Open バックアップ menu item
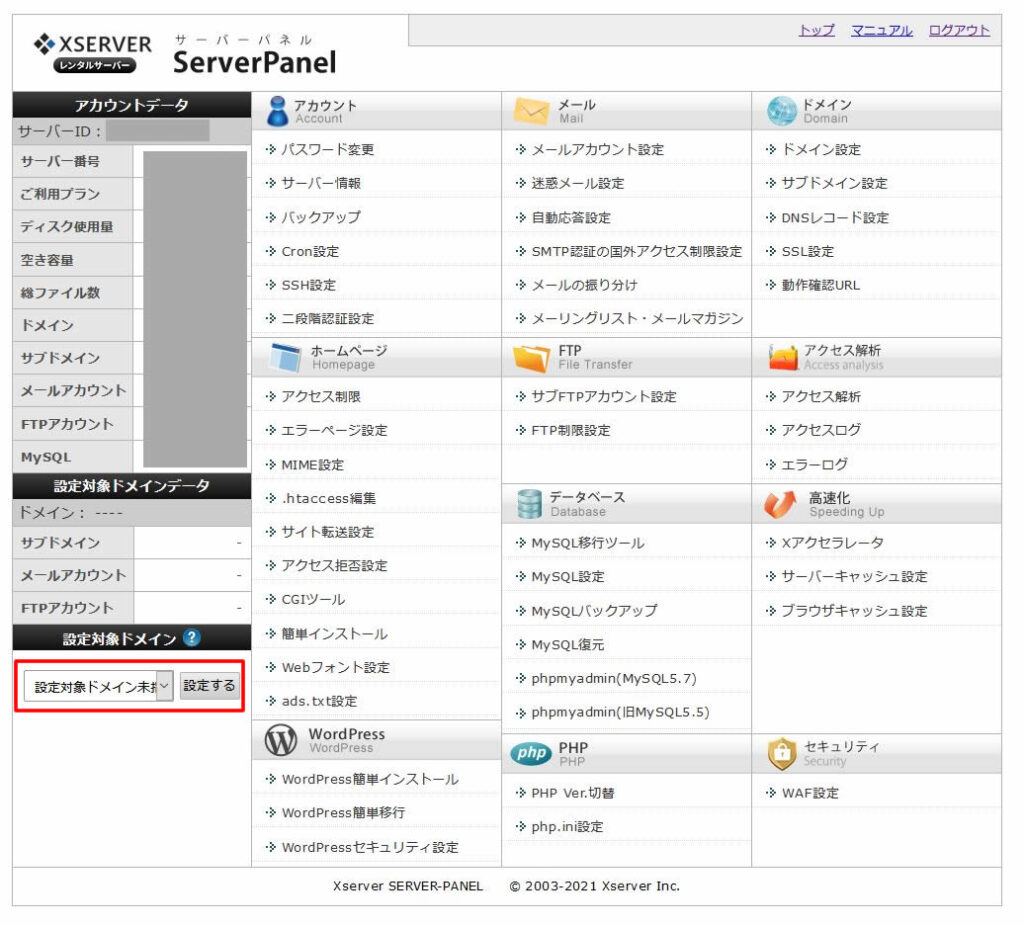 (x=321, y=217)
